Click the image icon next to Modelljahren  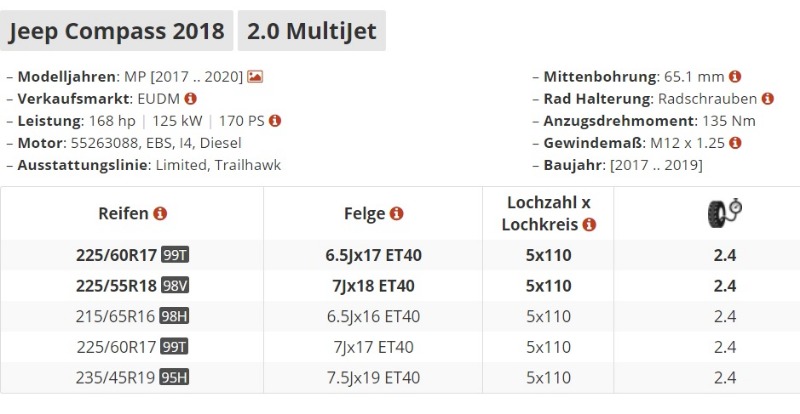255,76
